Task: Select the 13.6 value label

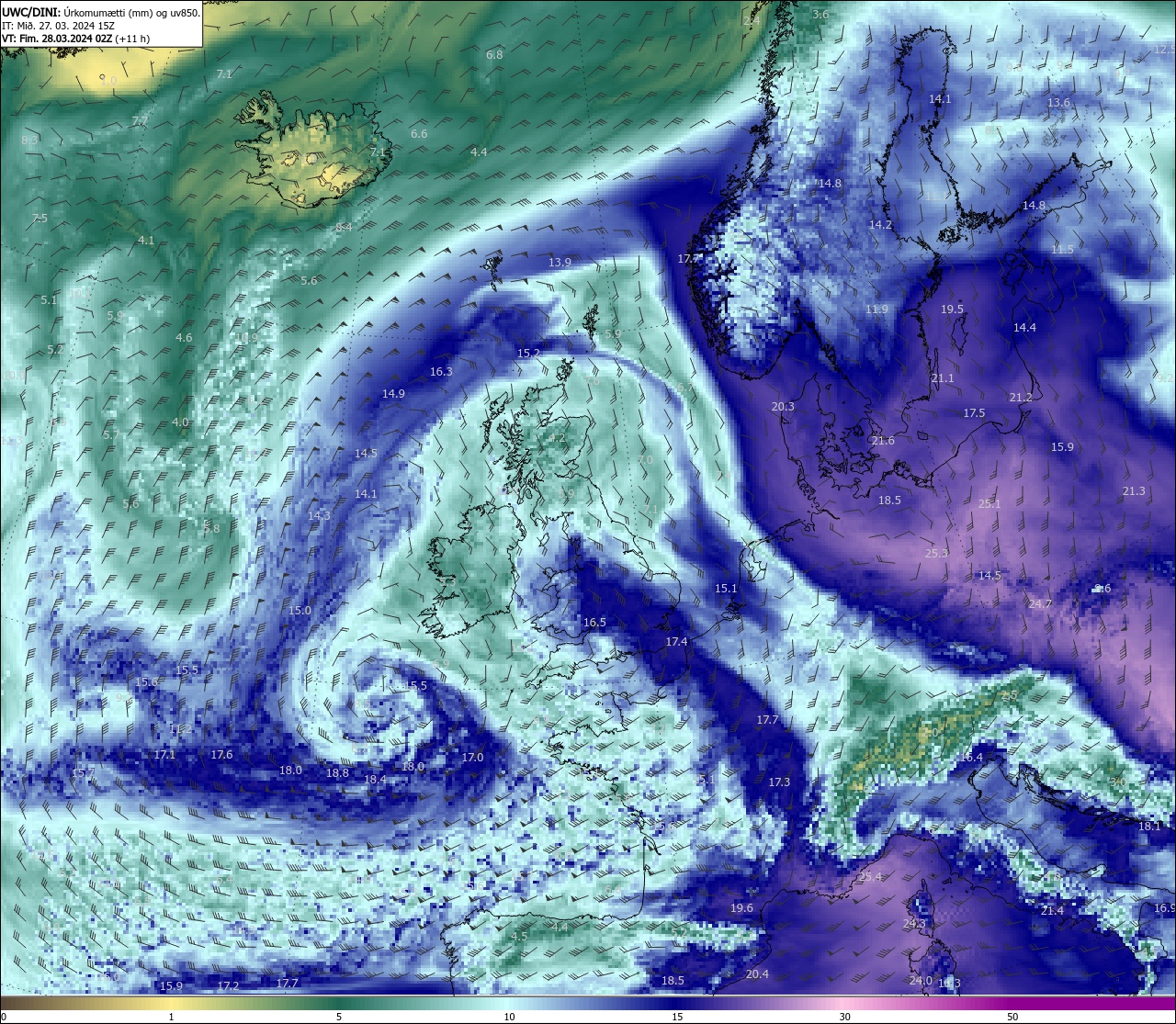Action: click(1059, 102)
